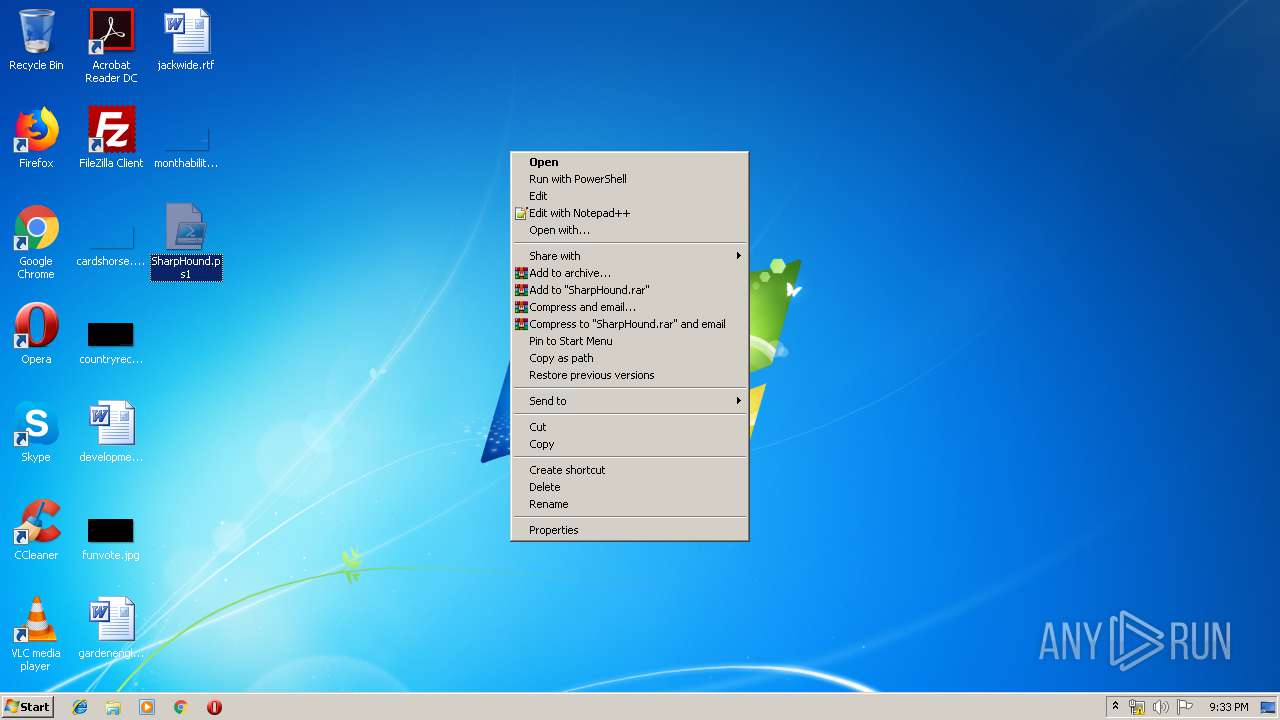Choose Properties in the context menu
1280x720 pixels.
[x=629, y=530]
